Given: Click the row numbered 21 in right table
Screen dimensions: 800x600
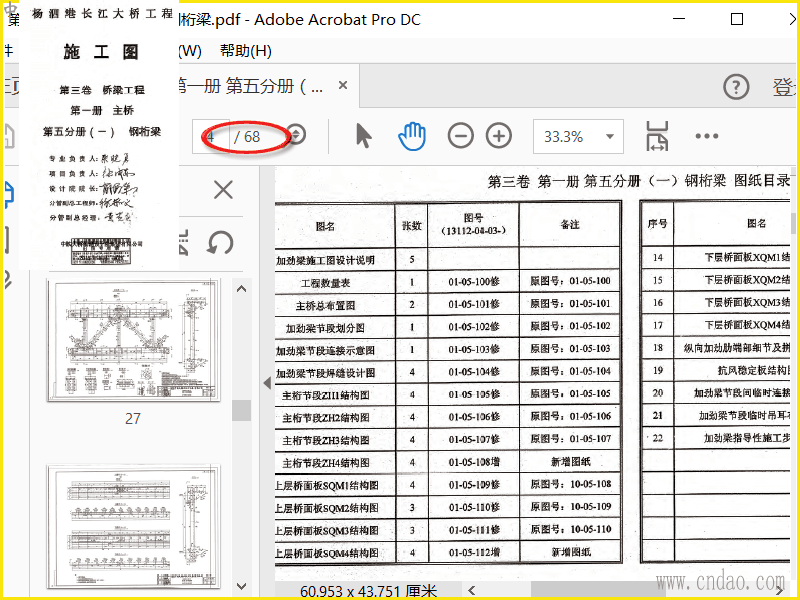Looking at the screenshot, I should click(716, 415).
